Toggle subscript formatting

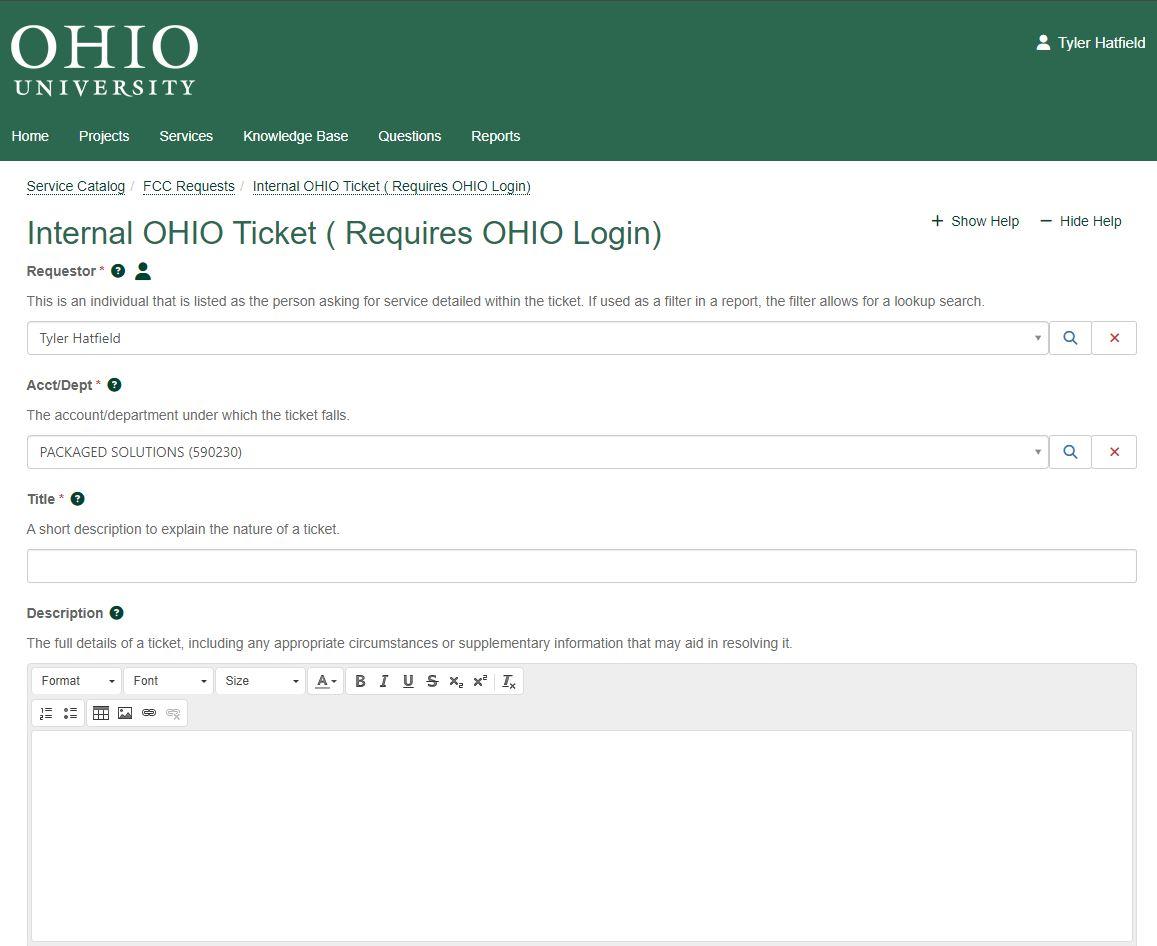point(456,681)
